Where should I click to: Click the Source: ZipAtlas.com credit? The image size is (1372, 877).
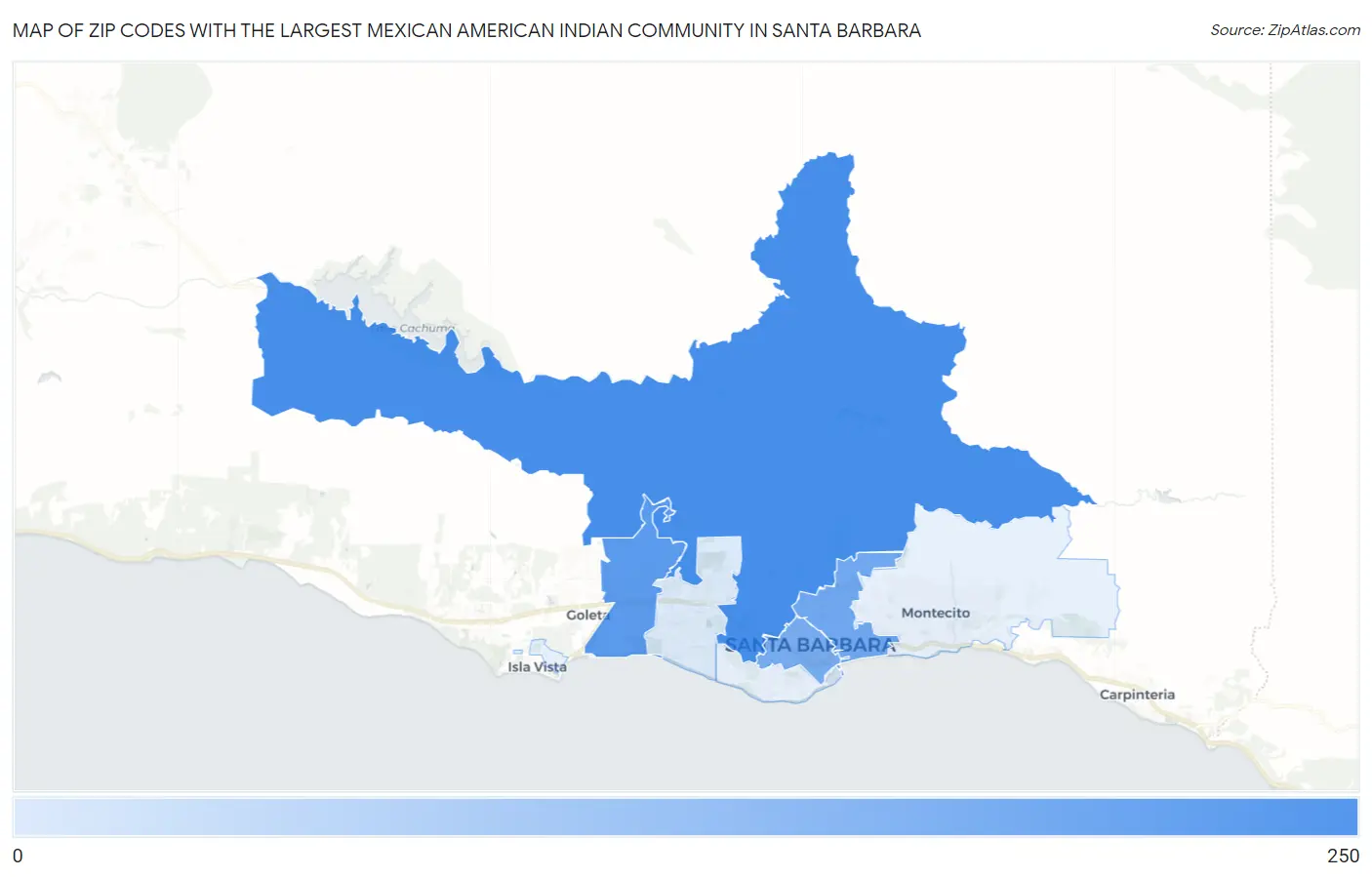(1285, 30)
